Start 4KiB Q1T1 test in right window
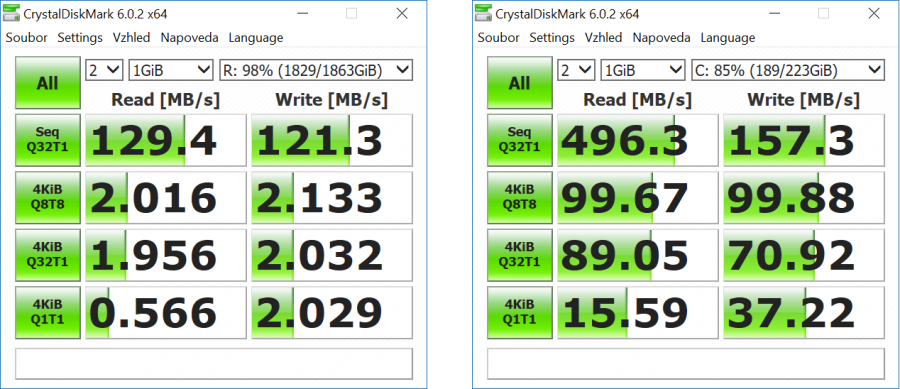The image size is (900, 389). click(x=519, y=312)
